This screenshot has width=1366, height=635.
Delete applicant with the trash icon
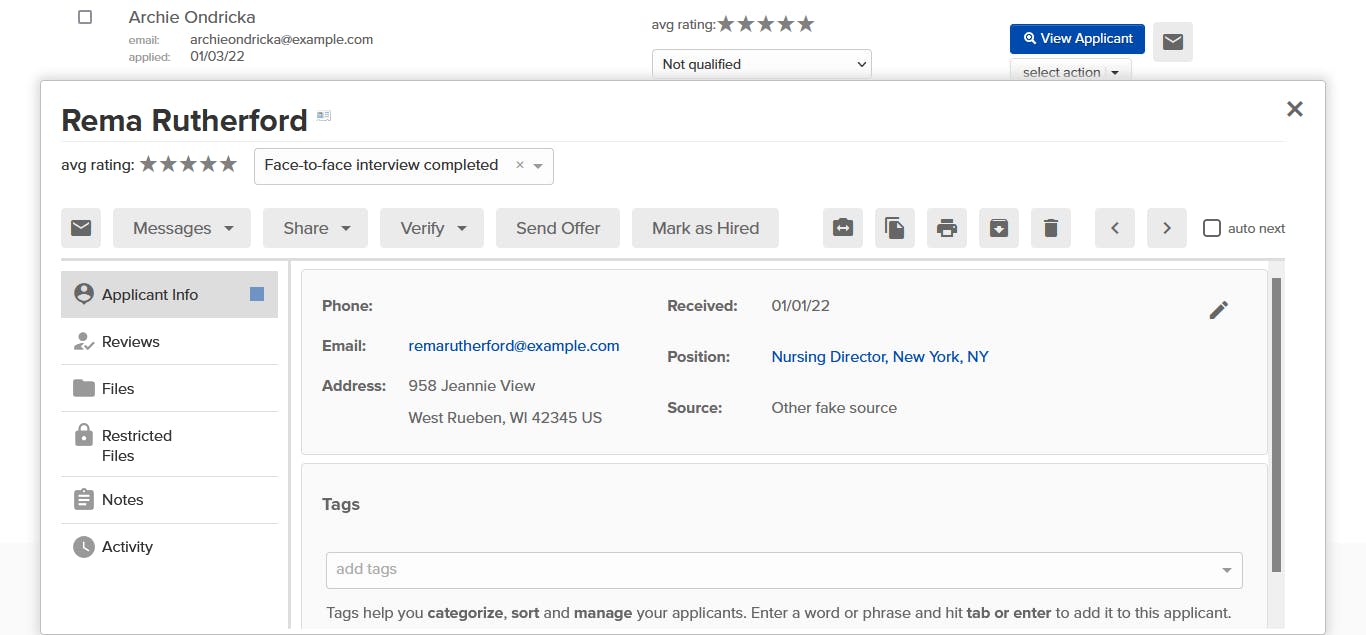tap(1051, 228)
